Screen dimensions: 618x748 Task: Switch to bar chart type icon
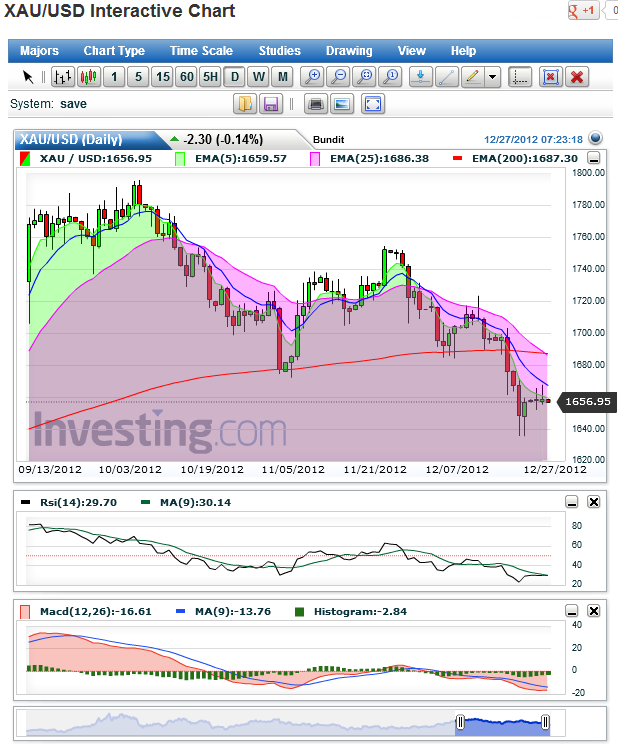tap(63, 77)
